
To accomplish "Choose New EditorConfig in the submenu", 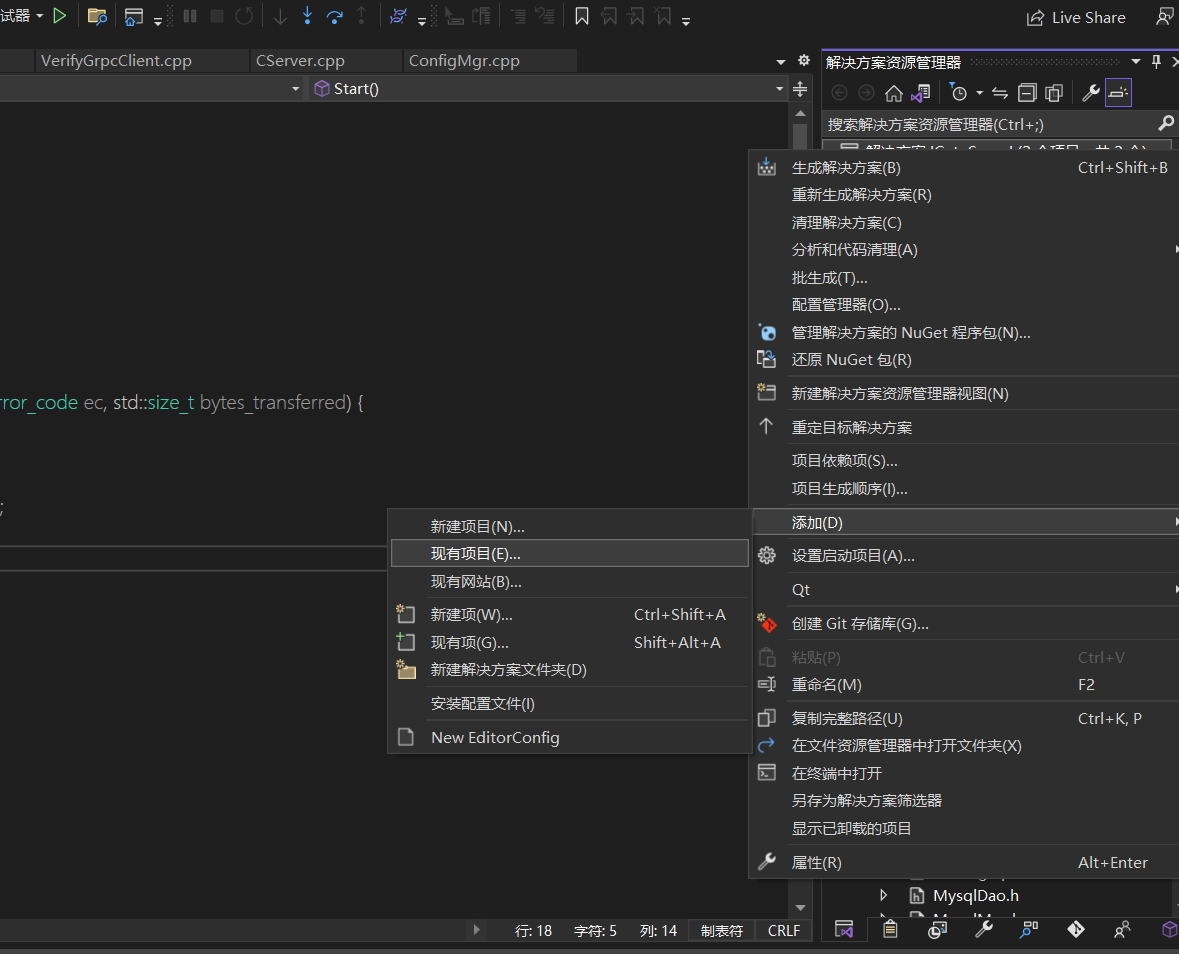I will point(570,737).
